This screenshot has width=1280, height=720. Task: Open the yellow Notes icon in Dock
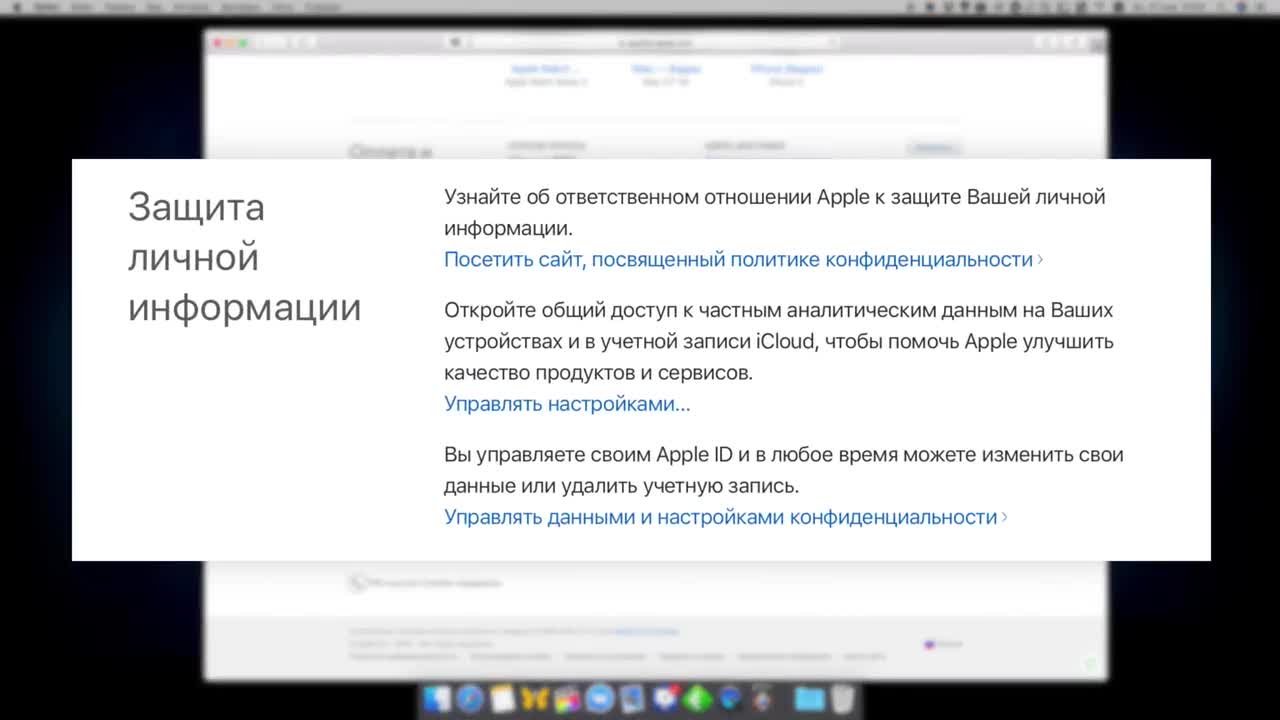click(x=502, y=698)
